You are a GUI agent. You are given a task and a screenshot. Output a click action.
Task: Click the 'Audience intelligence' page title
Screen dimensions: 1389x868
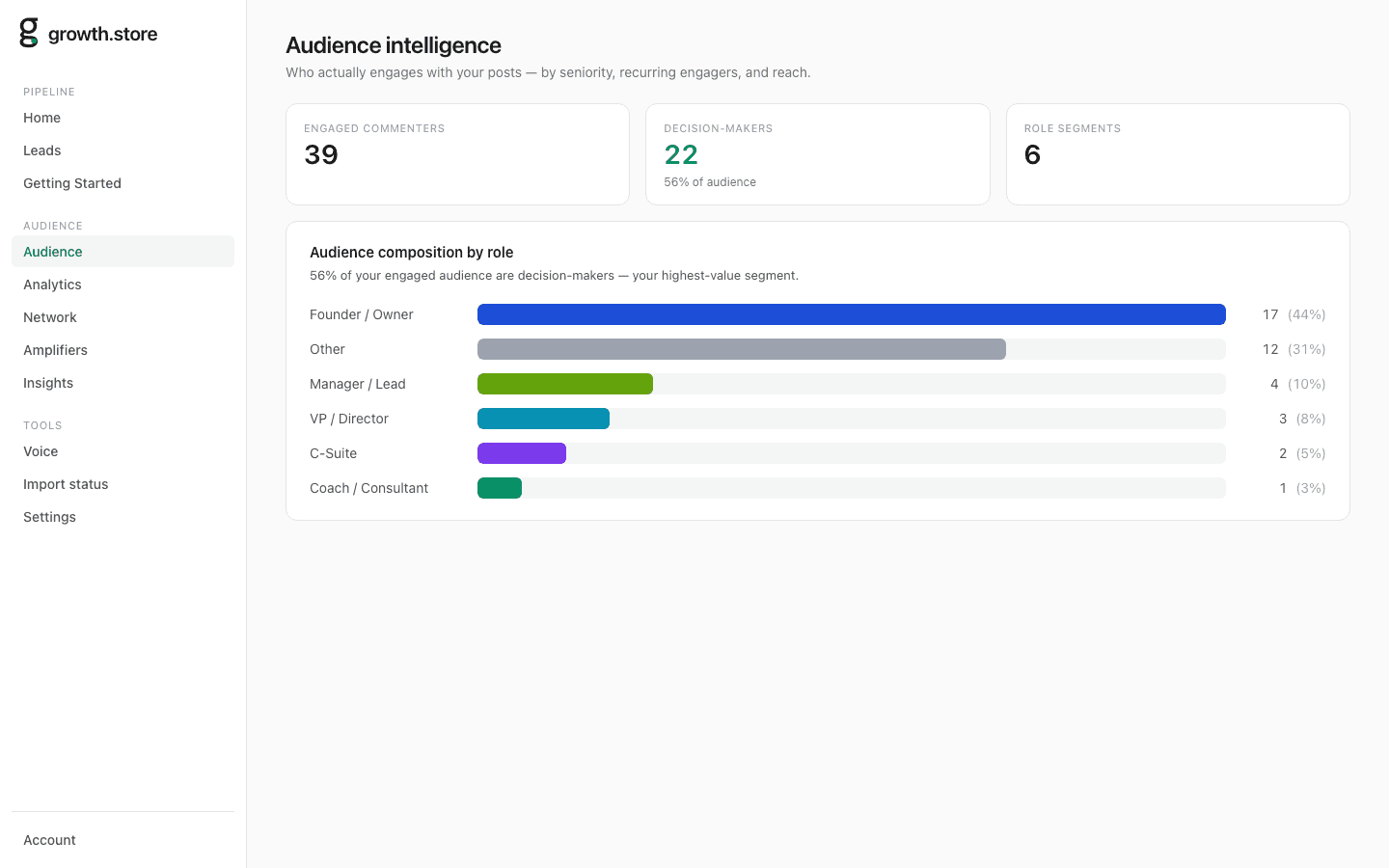(x=394, y=45)
